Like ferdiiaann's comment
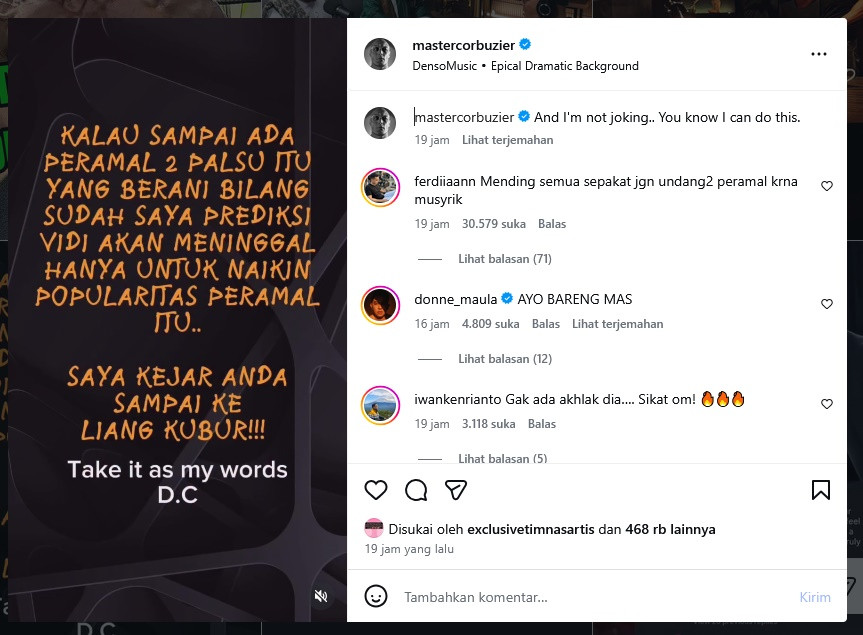This screenshot has width=863, height=635. click(x=827, y=186)
